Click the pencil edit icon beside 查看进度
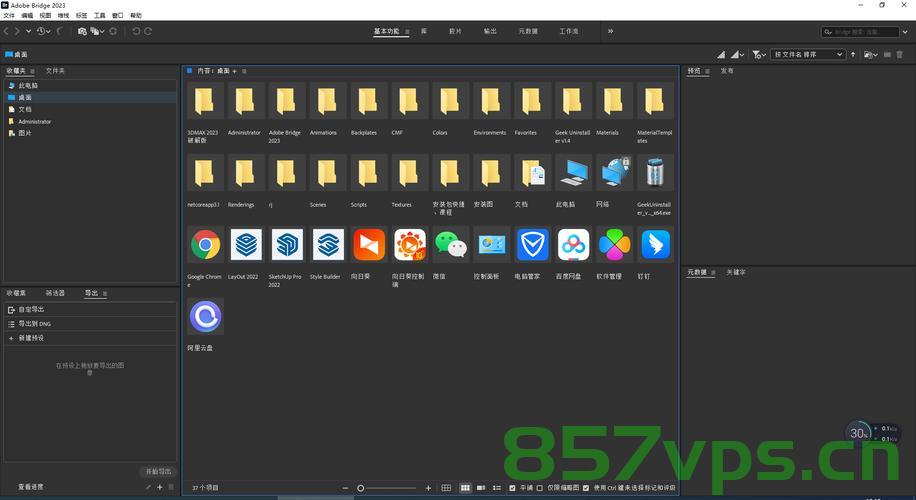 coord(148,487)
